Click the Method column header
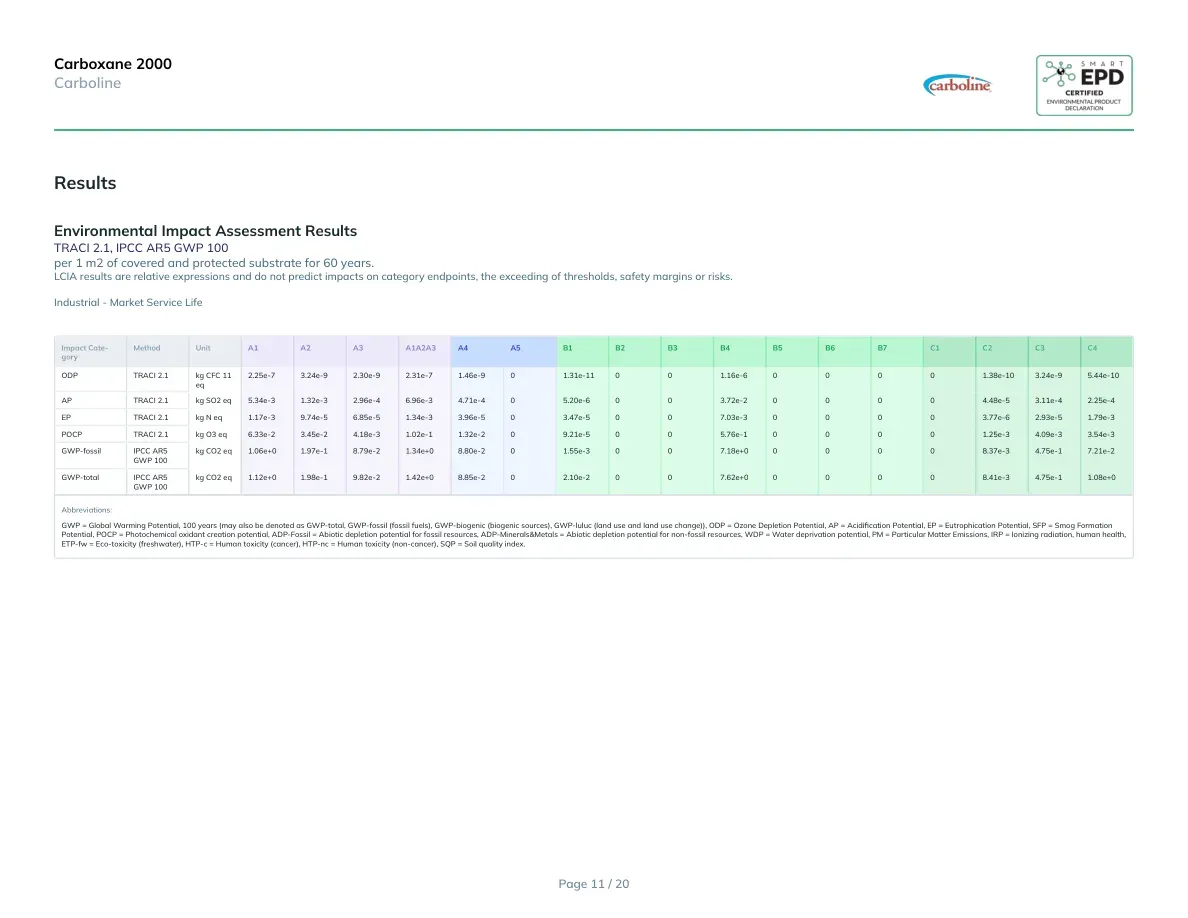Image resolution: width=1188 pixels, height=918 pixels. point(147,348)
